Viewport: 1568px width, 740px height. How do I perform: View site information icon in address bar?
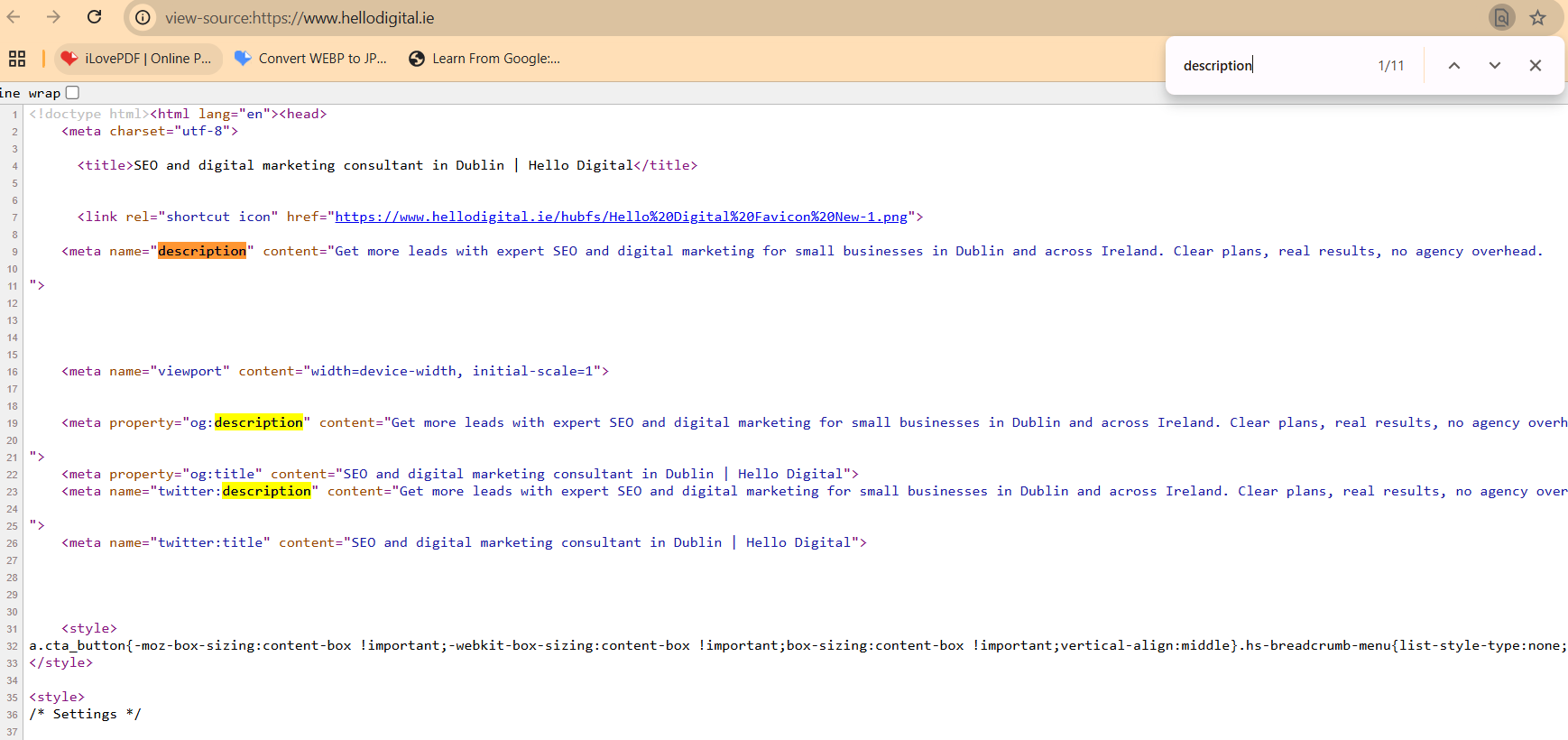[143, 18]
